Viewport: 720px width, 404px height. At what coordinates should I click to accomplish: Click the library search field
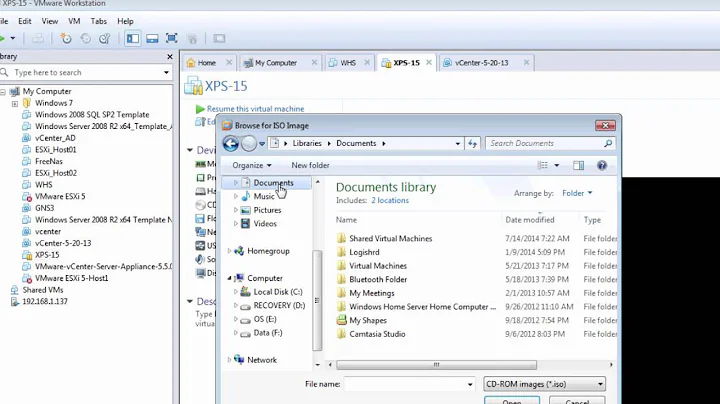click(x=85, y=73)
